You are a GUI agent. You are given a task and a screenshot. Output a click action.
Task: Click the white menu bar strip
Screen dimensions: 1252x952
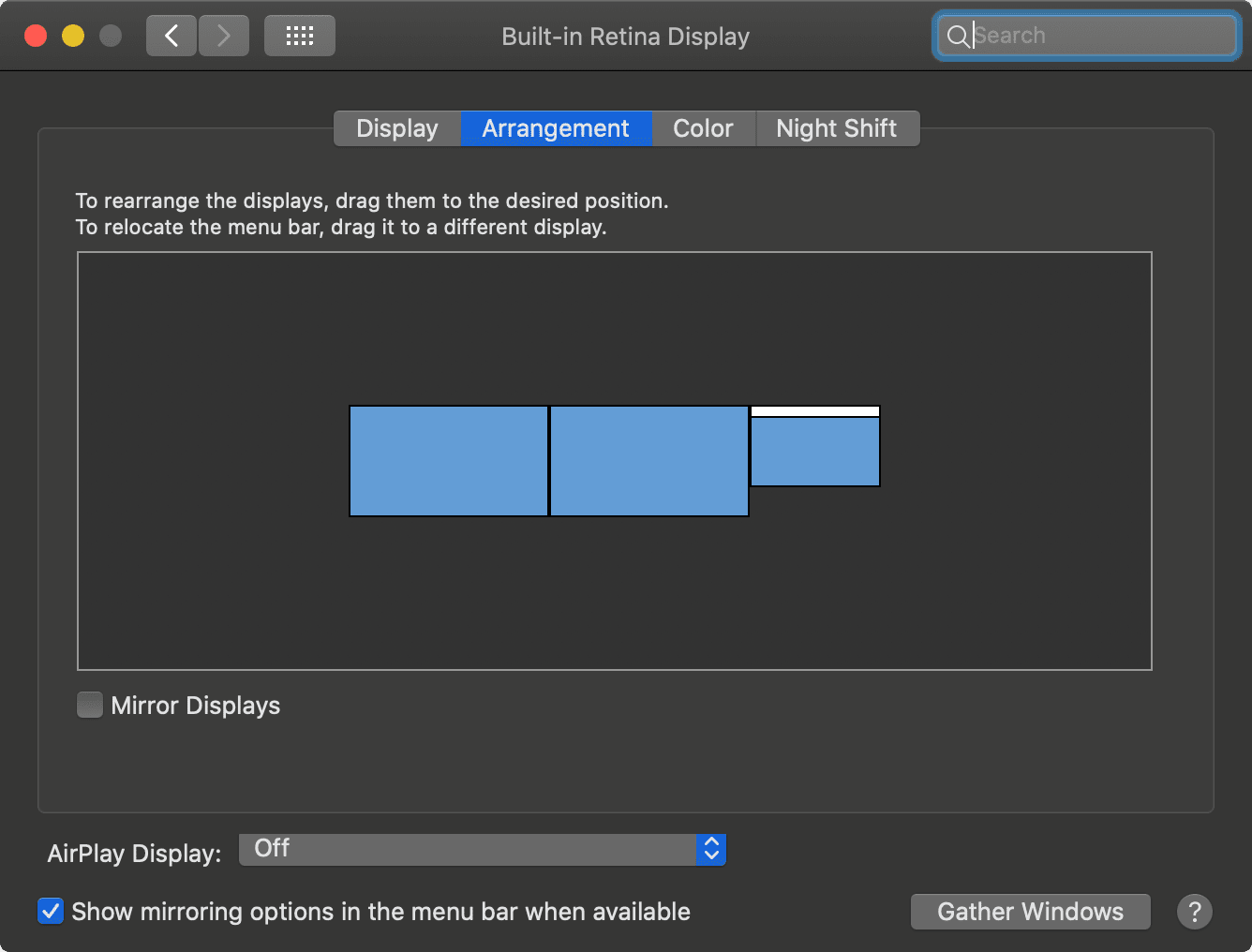pyautogui.click(x=815, y=411)
